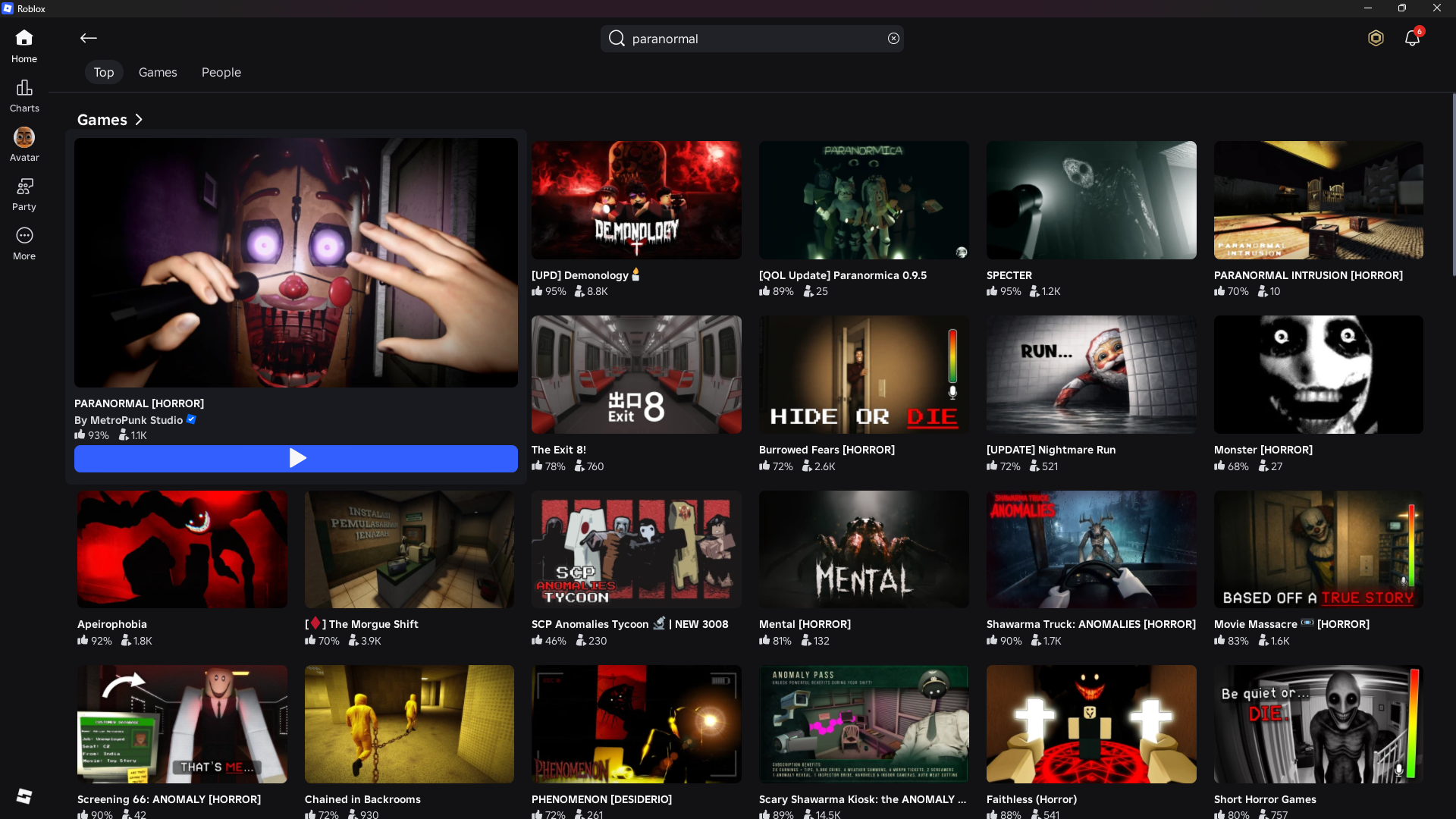1456x819 pixels.
Task: Open the Shawarma Truck: ANOMALIES thumbnail
Action: pos(1091,549)
